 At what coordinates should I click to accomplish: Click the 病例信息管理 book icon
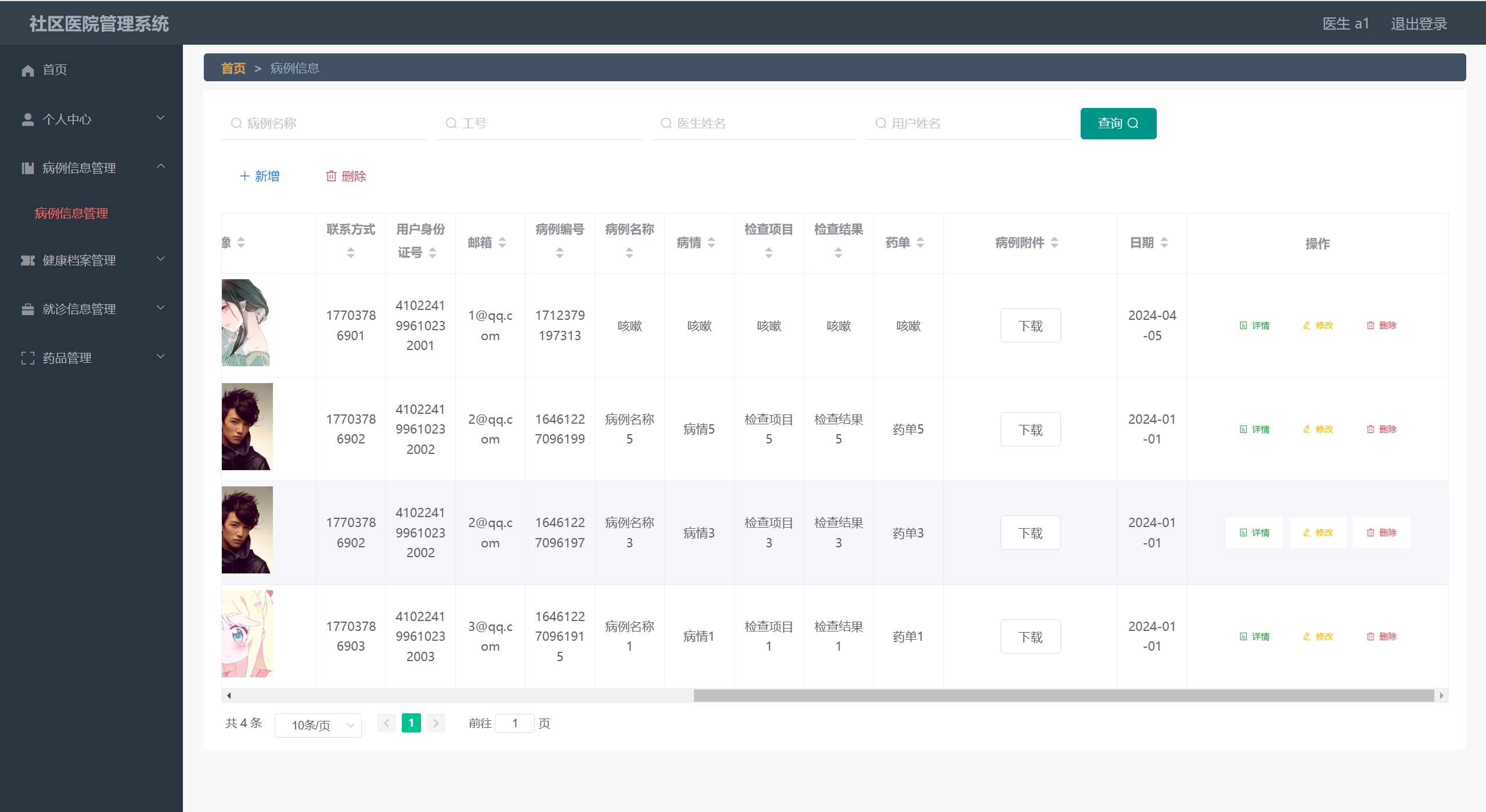tap(27, 168)
